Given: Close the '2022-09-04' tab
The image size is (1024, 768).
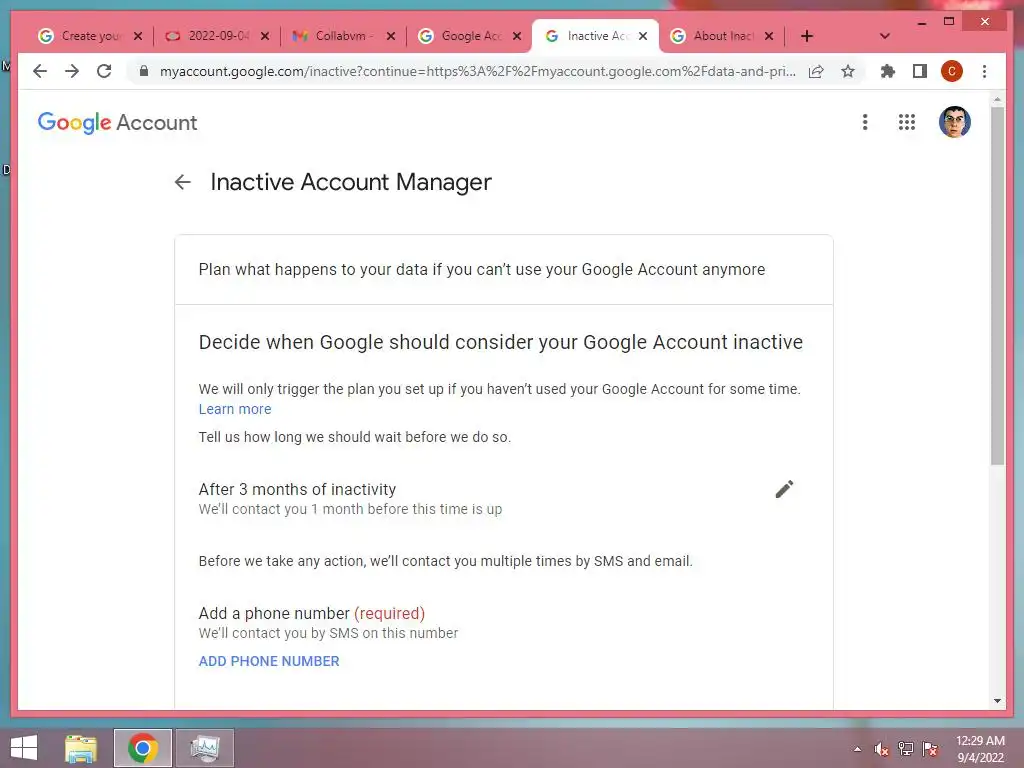Looking at the screenshot, I should click(x=264, y=36).
